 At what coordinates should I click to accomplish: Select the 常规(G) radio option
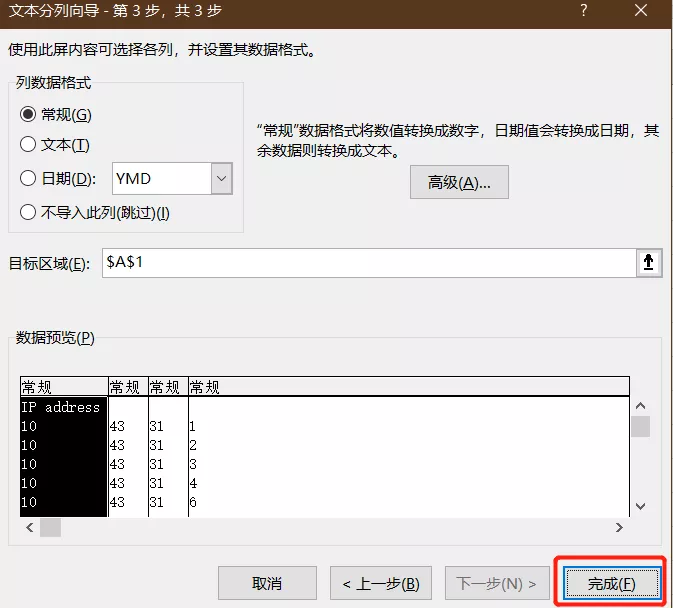[28, 114]
